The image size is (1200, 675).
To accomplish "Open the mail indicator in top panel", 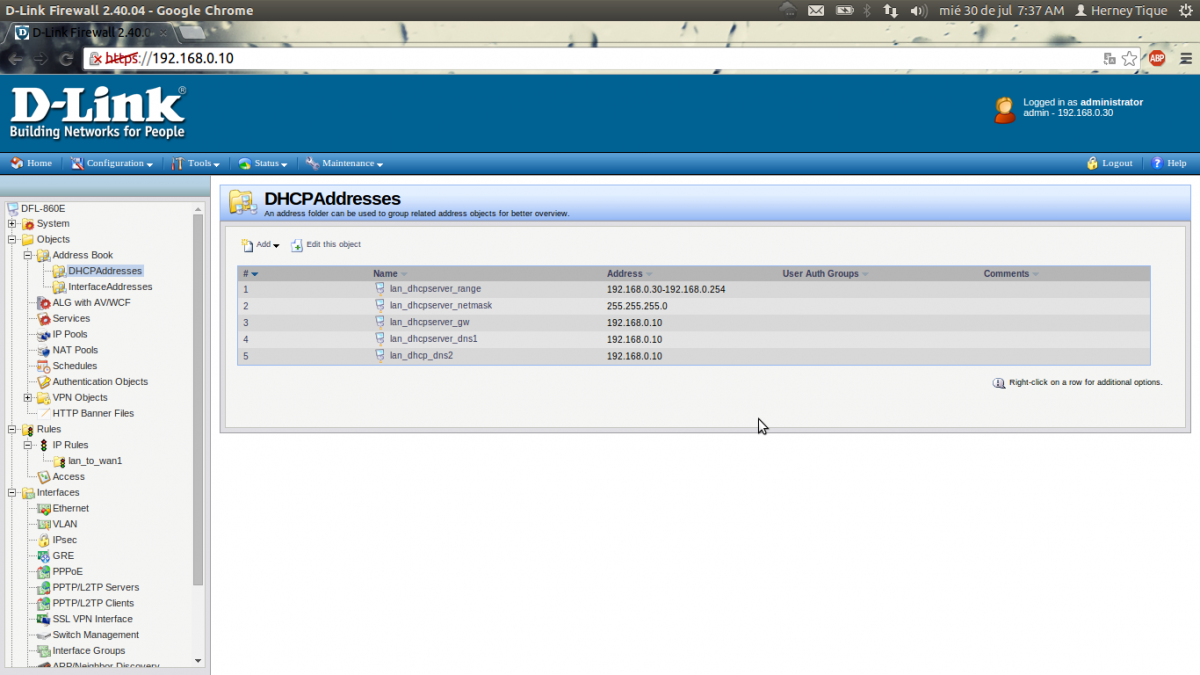I will [x=816, y=10].
